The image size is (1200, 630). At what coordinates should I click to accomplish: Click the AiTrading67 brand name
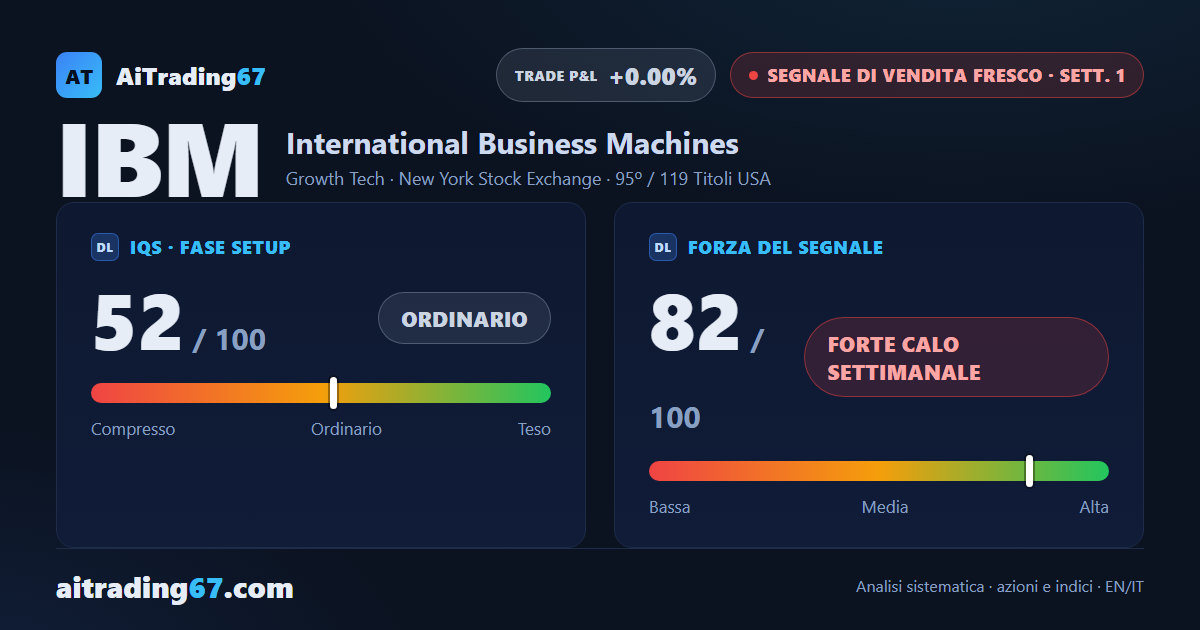(191, 76)
